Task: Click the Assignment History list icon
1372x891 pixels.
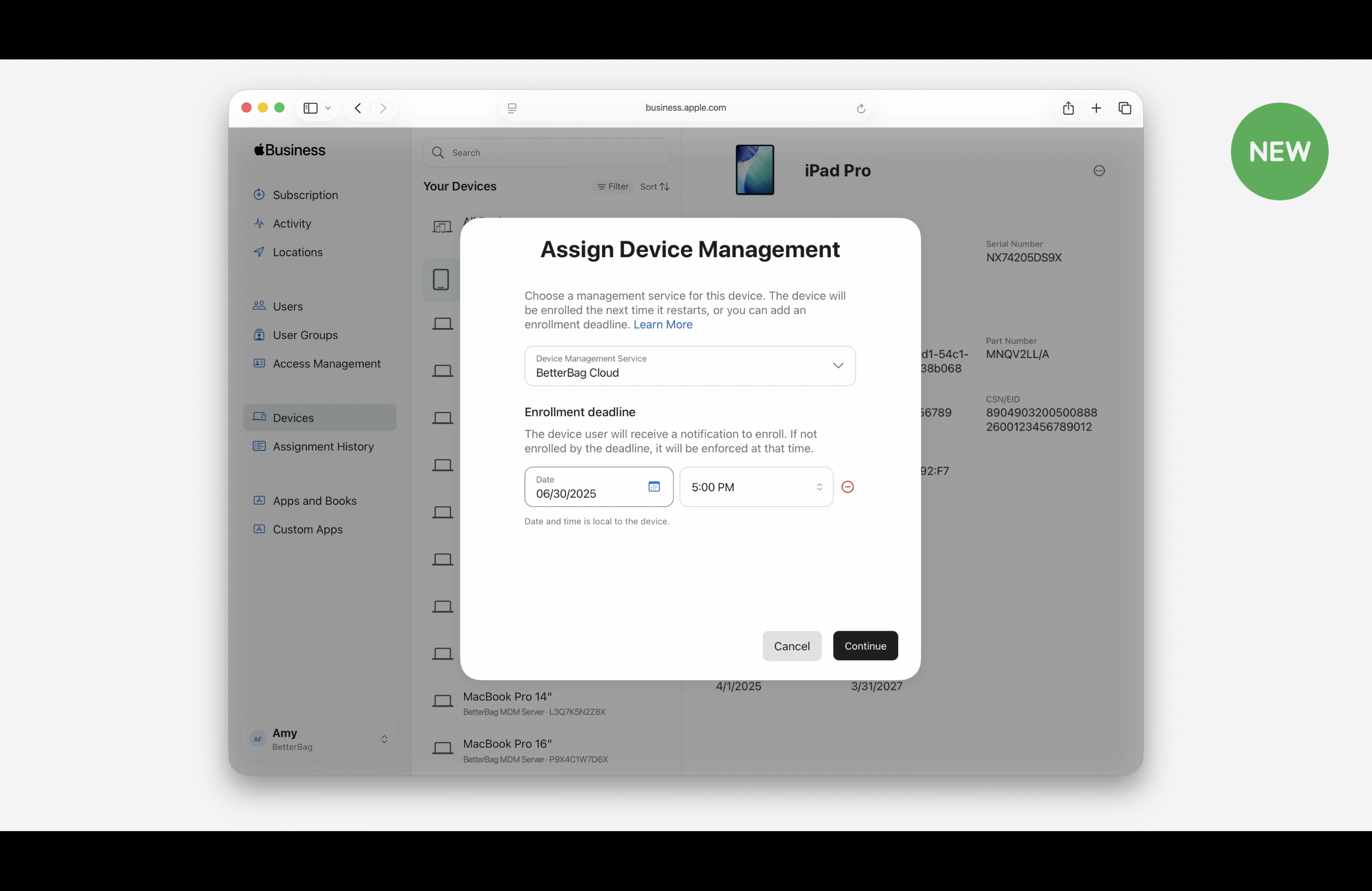Action: click(260, 446)
